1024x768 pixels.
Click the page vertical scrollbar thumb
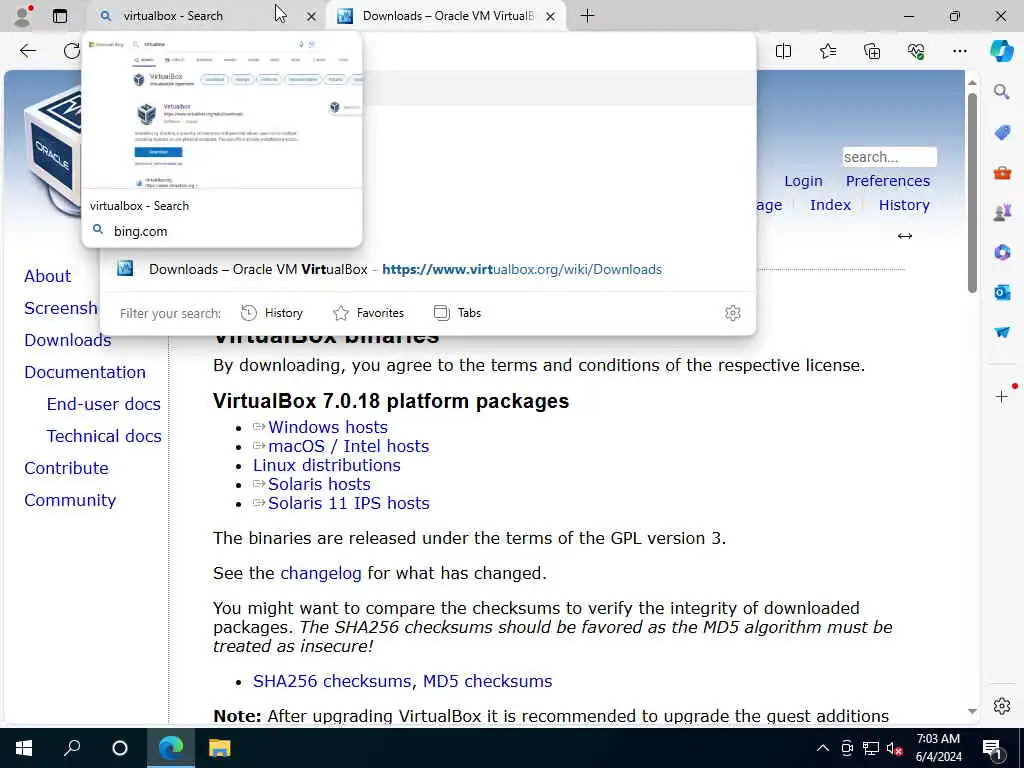tap(972, 193)
